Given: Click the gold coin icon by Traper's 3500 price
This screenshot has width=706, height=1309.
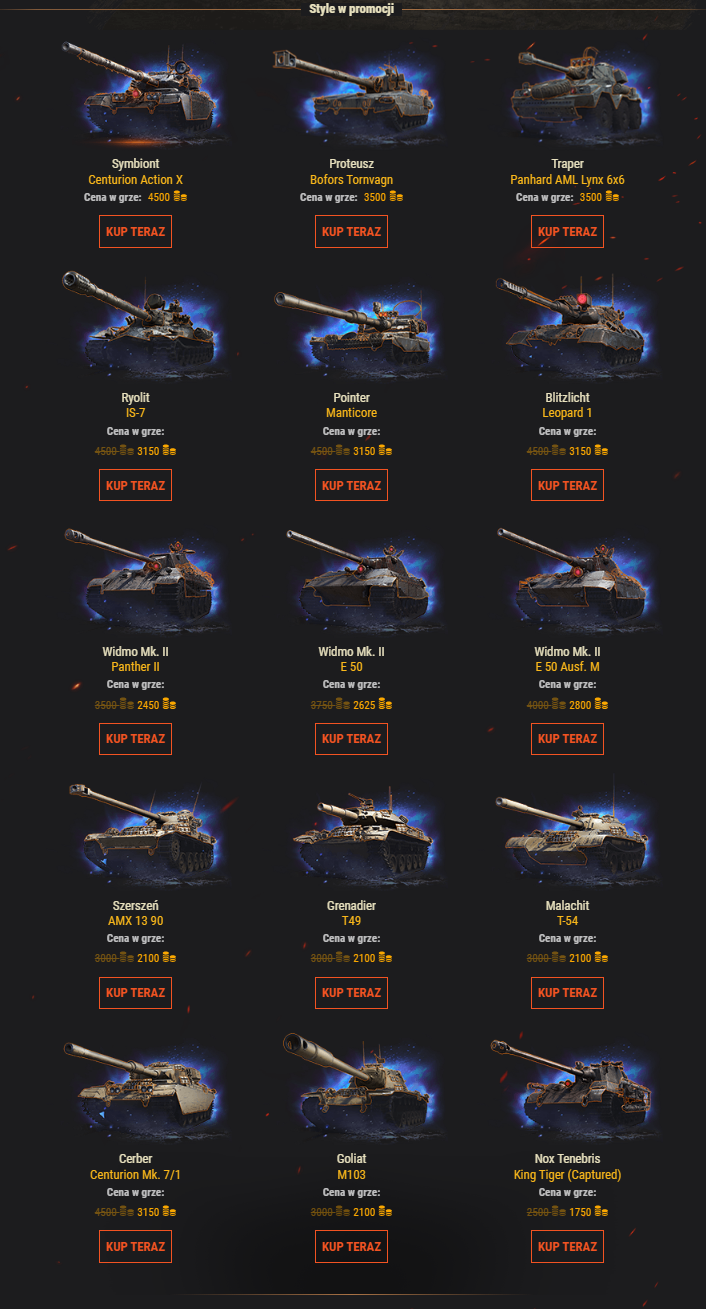Looking at the screenshot, I should pos(612,197).
